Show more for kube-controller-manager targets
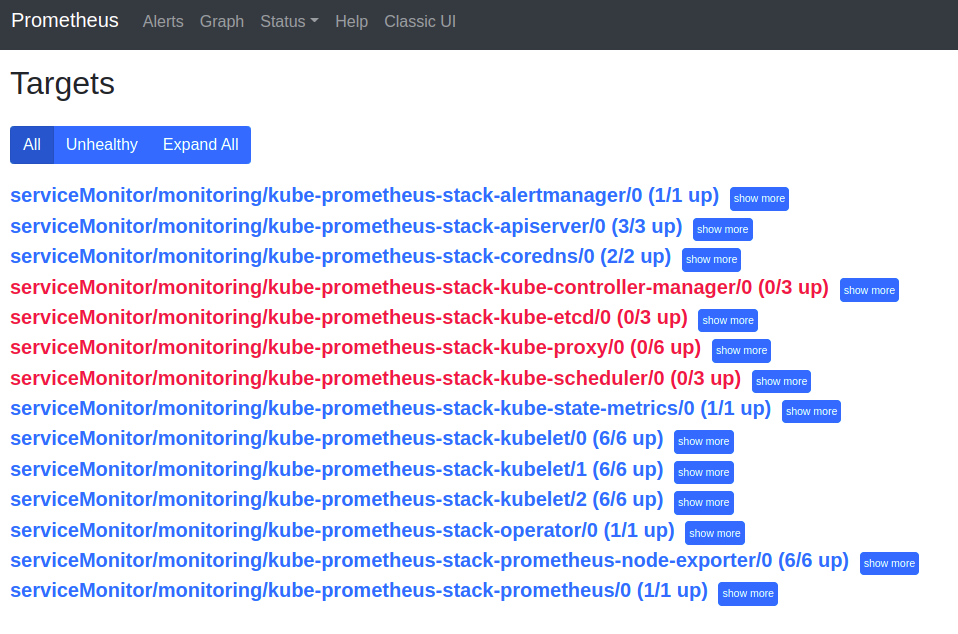 [869, 290]
